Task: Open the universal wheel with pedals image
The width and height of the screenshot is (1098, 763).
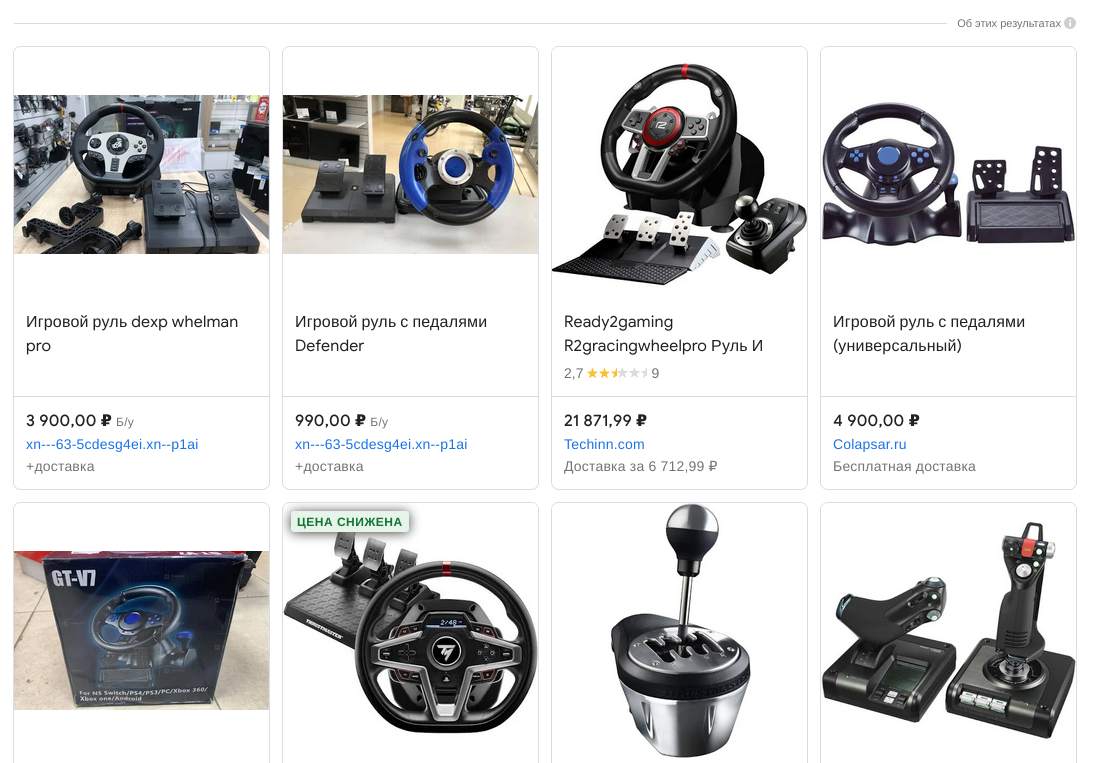Action: pyautogui.click(x=948, y=174)
